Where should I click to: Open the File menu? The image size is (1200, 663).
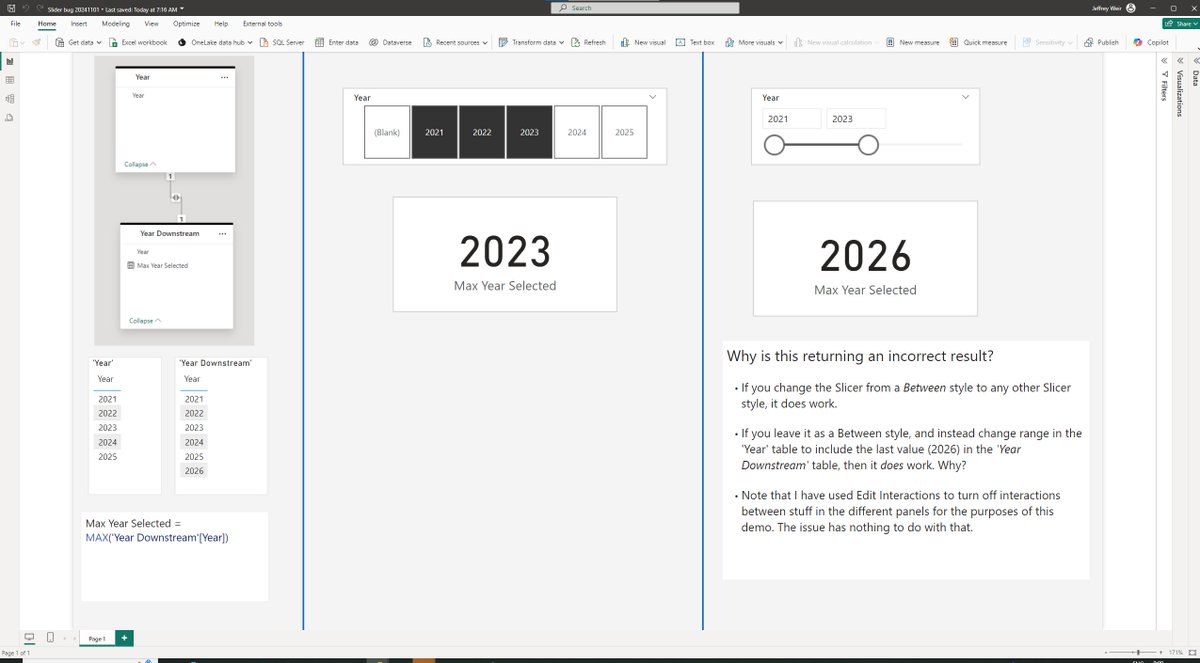(x=15, y=23)
